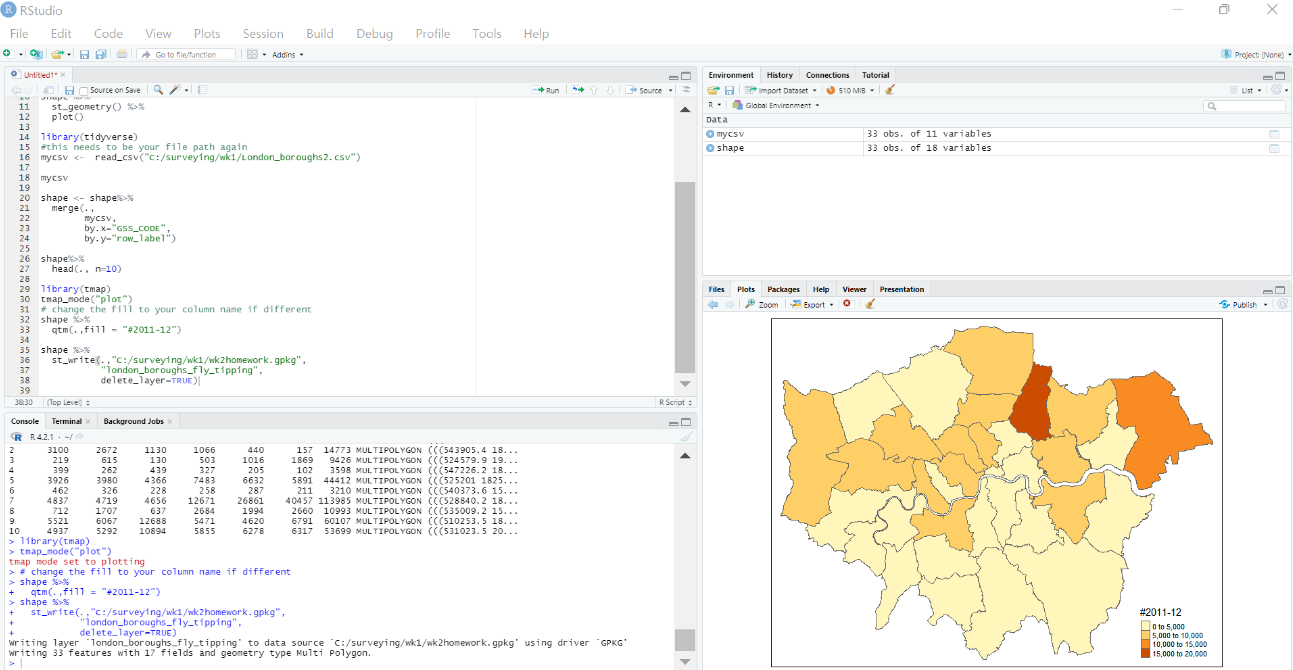Clear console with broom icon
The height and width of the screenshot is (670, 1293).
point(686,437)
